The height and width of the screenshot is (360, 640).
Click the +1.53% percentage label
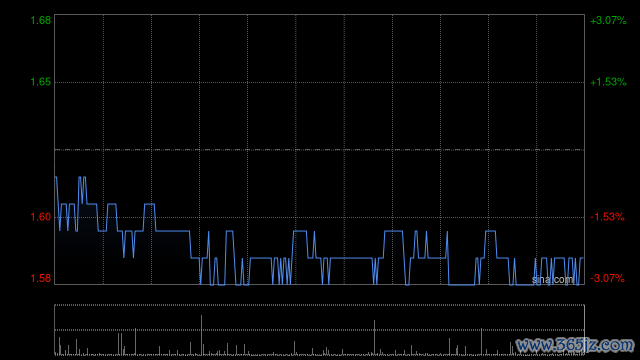(x=608, y=82)
